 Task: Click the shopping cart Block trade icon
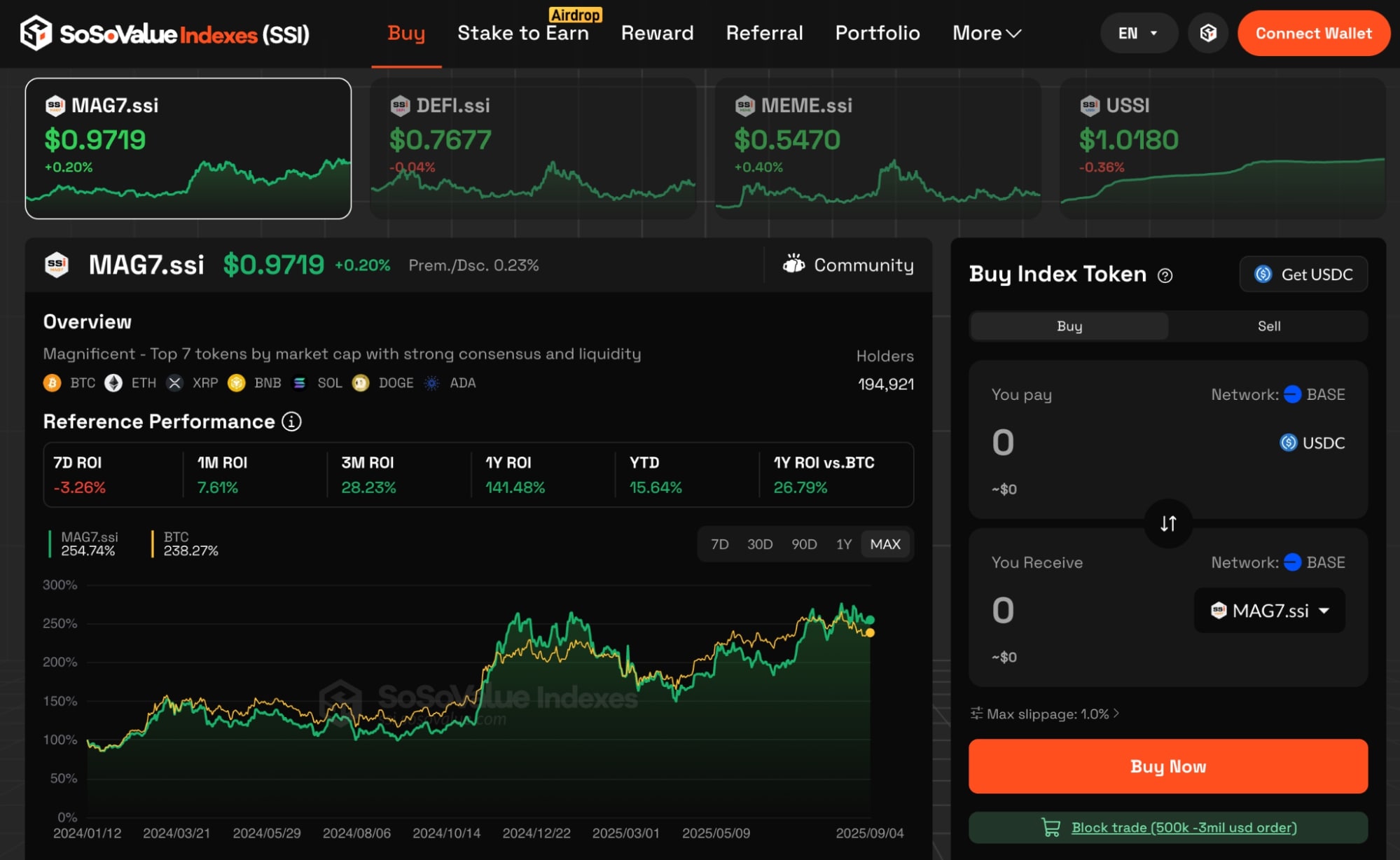[x=1051, y=827]
